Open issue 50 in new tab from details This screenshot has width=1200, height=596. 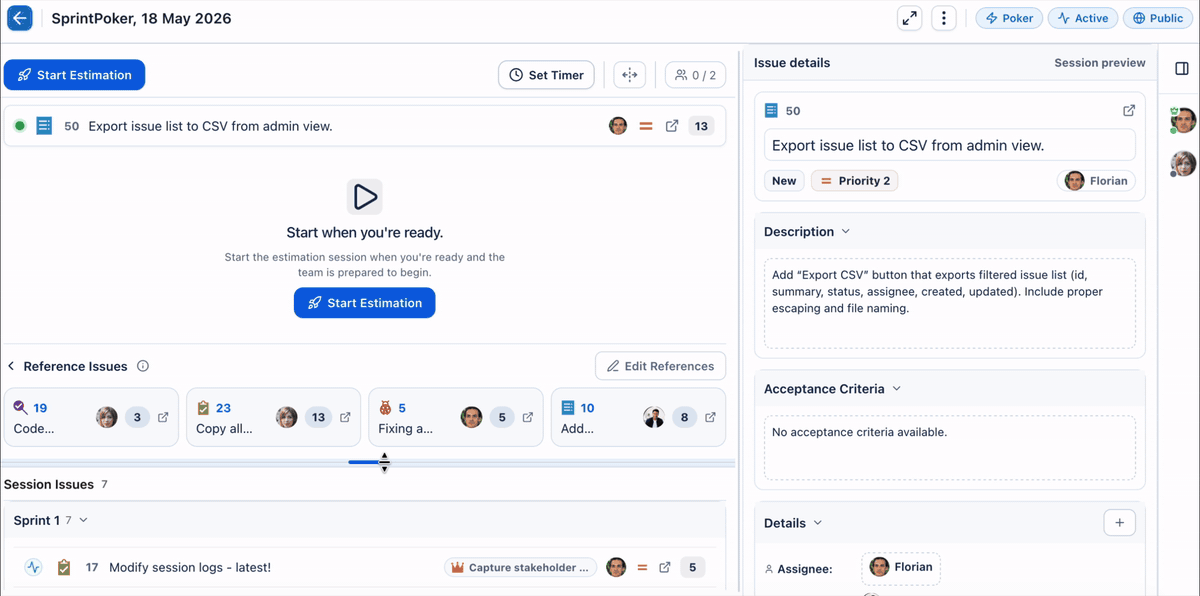1129,110
